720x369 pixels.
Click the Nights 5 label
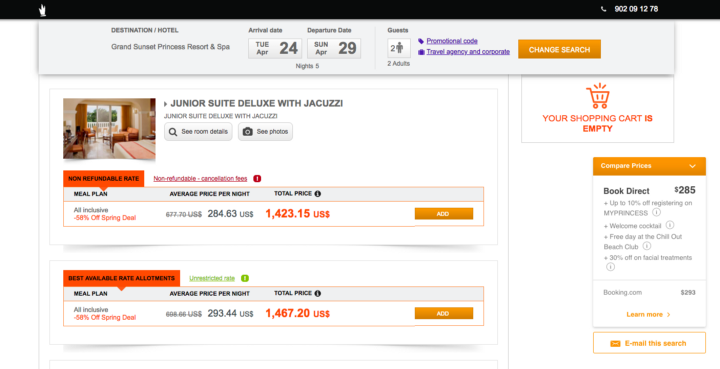click(x=307, y=66)
